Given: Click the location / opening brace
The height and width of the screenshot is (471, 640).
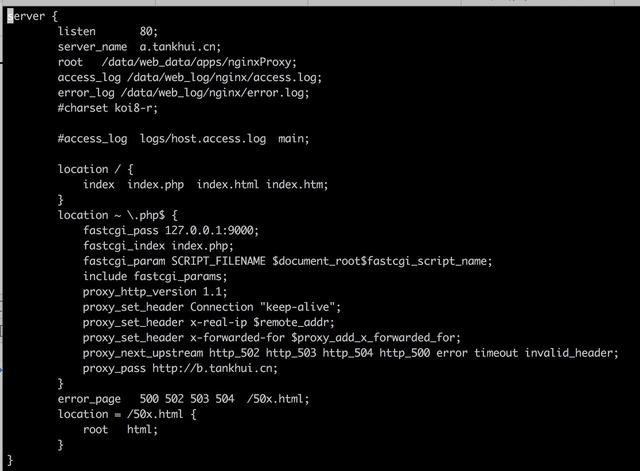Looking at the screenshot, I should click(x=131, y=169).
